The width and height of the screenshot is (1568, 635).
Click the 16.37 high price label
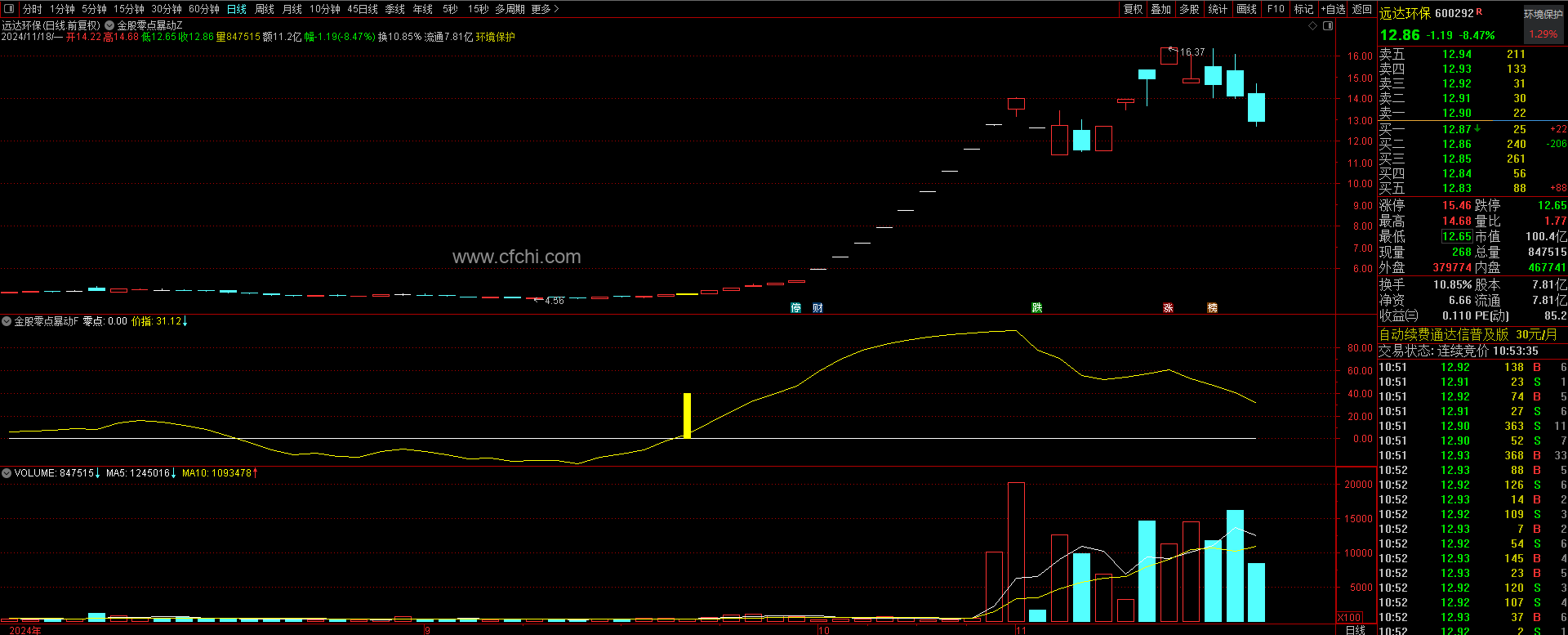(1192, 52)
